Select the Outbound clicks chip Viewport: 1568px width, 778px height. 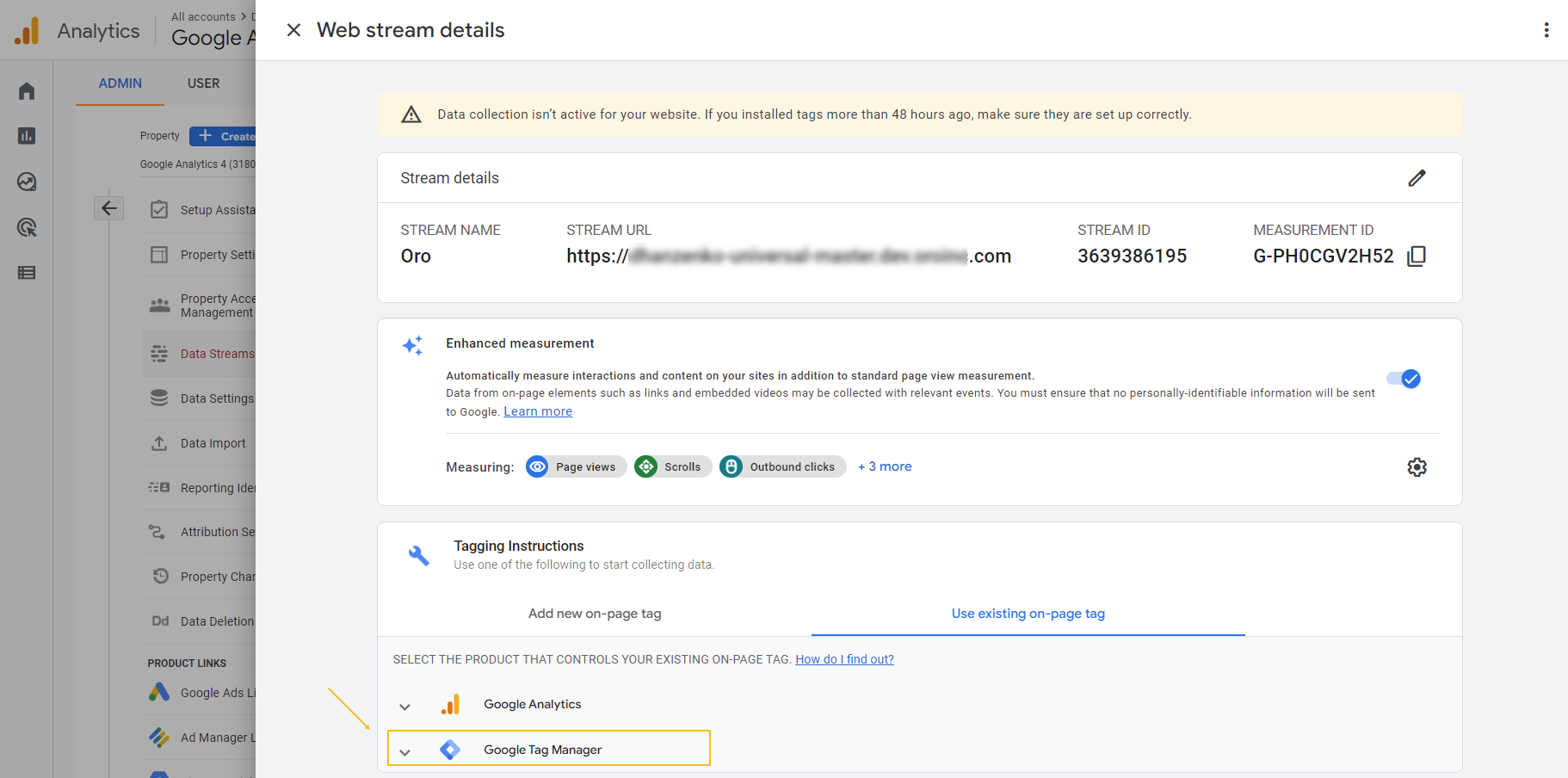tap(782, 466)
